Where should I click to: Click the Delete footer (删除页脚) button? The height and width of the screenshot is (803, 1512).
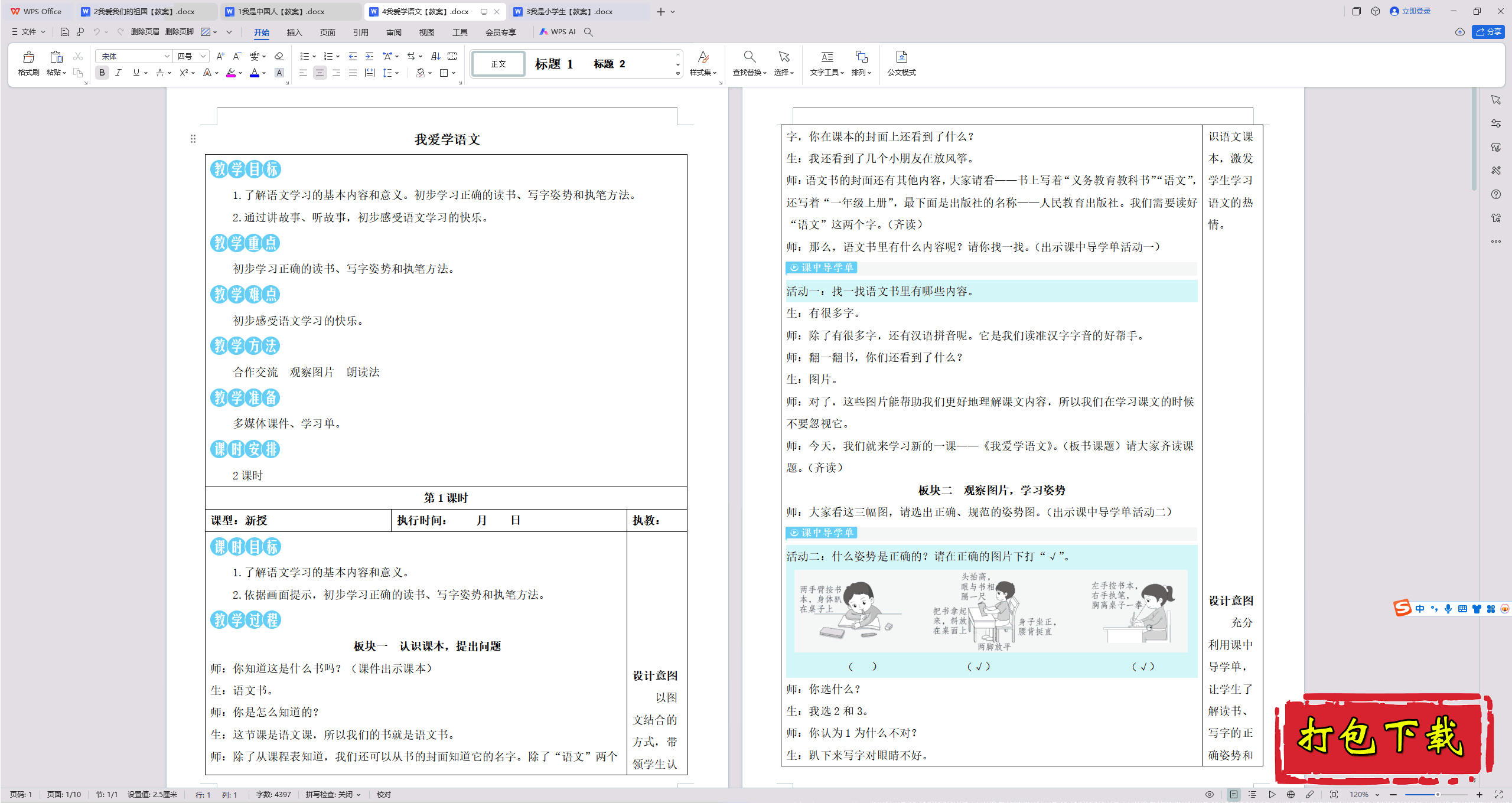click(180, 32)
